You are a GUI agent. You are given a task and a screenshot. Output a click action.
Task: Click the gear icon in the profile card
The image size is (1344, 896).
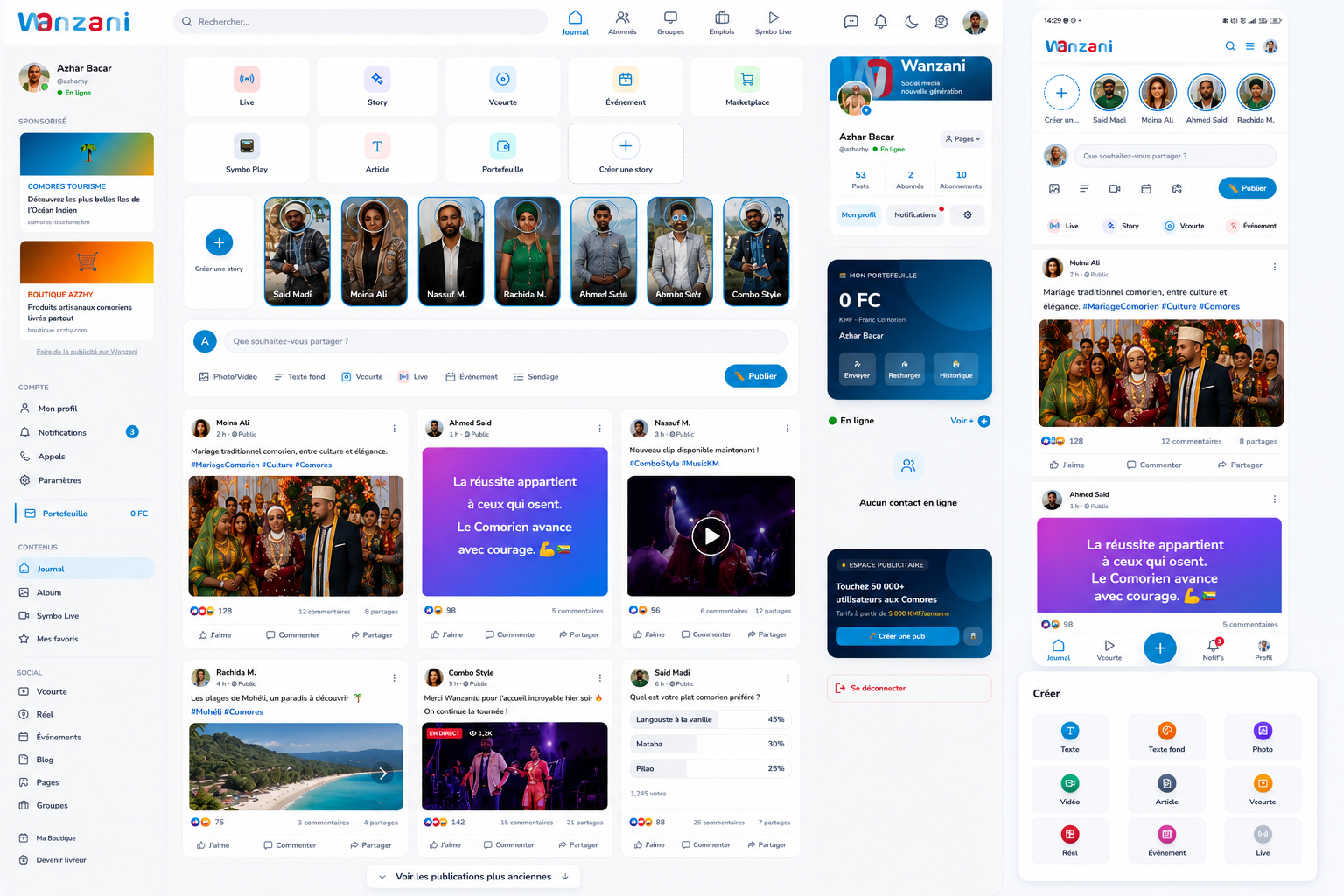point(967,214)
